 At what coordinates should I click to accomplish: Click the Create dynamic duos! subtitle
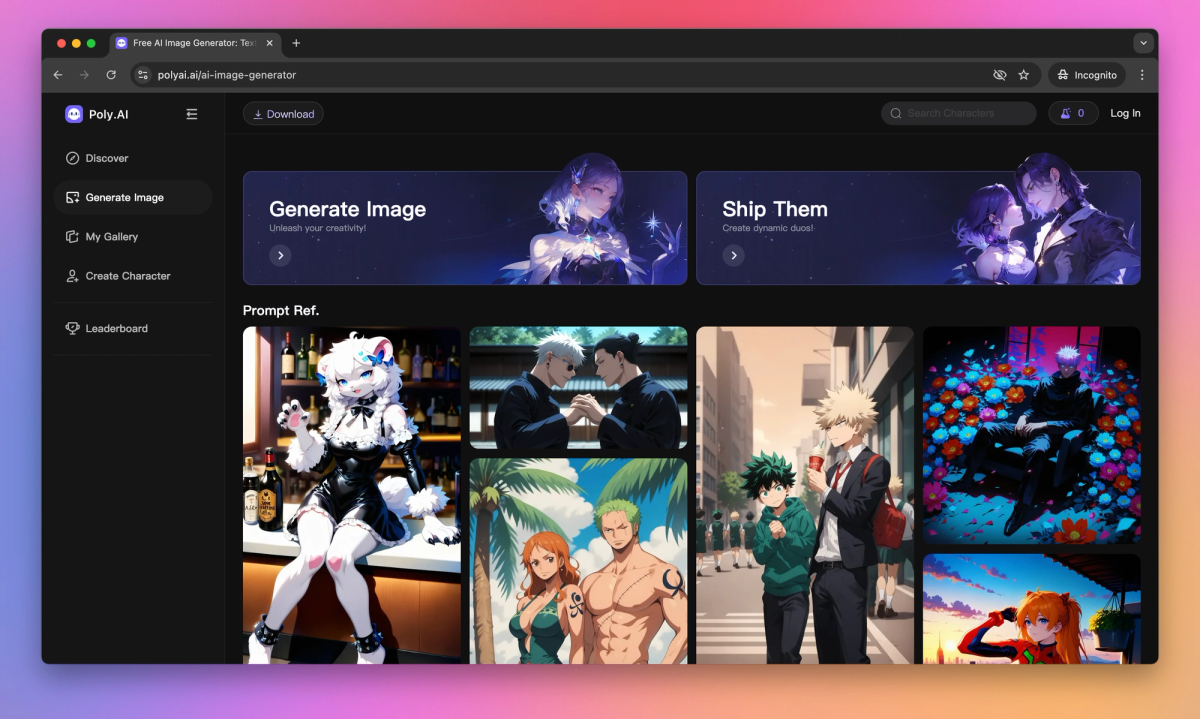click(x=768, y=228)
